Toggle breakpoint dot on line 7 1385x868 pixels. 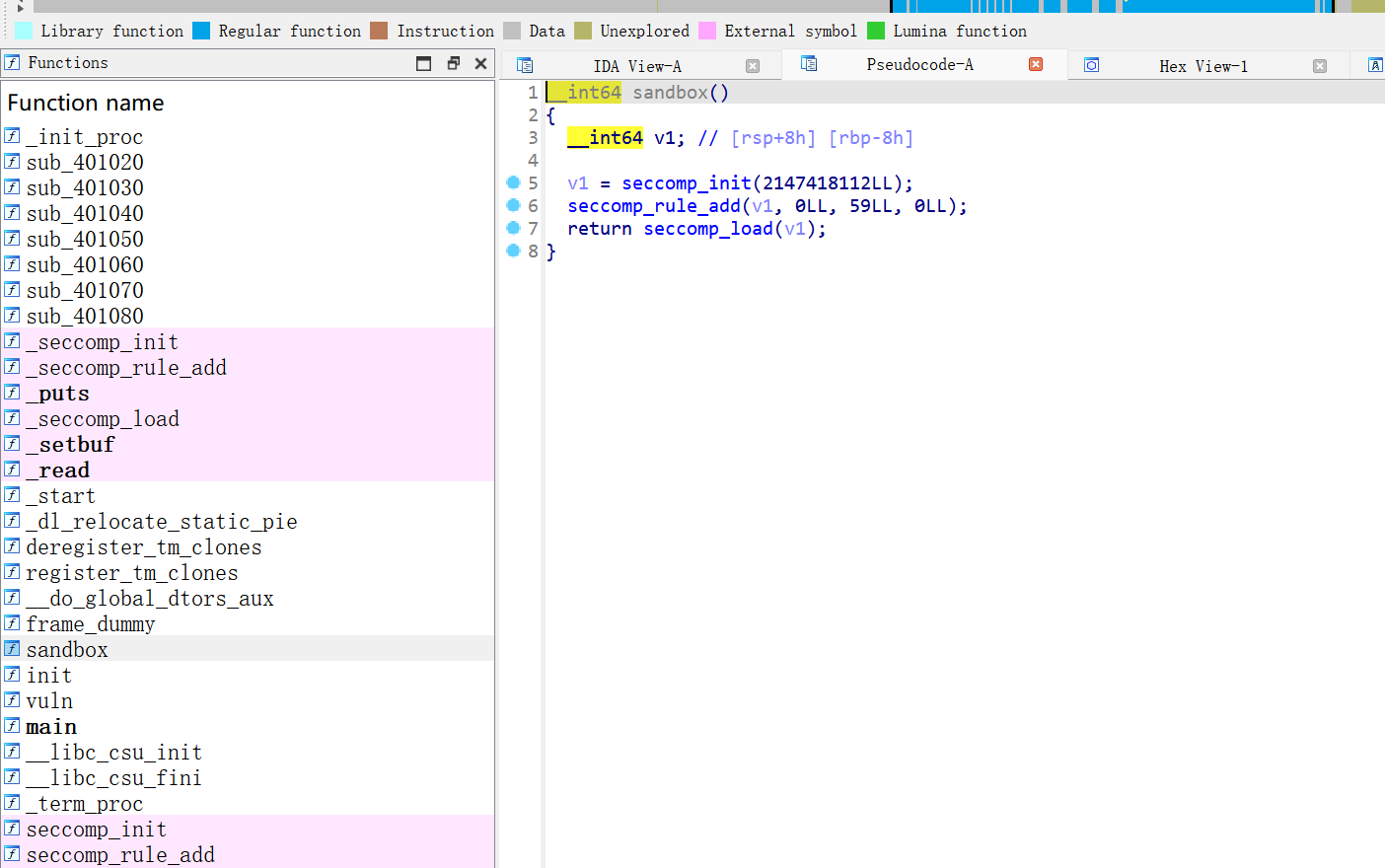point(513,228)
